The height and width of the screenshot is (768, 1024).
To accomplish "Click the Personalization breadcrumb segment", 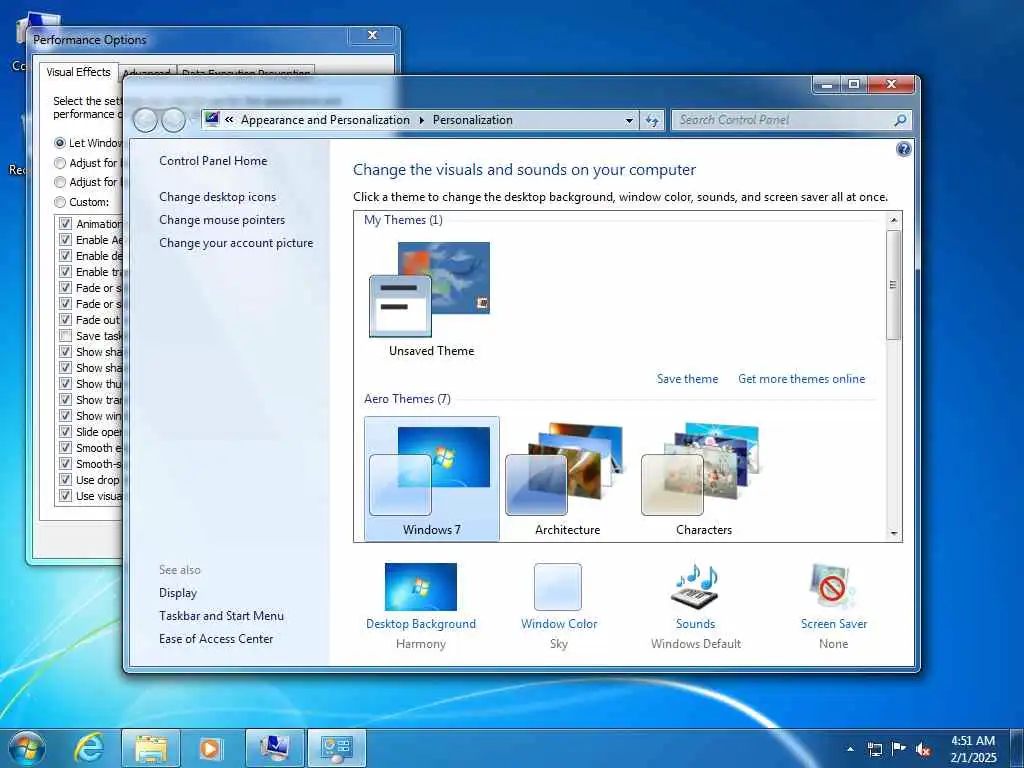I will [x=473, y=120].
